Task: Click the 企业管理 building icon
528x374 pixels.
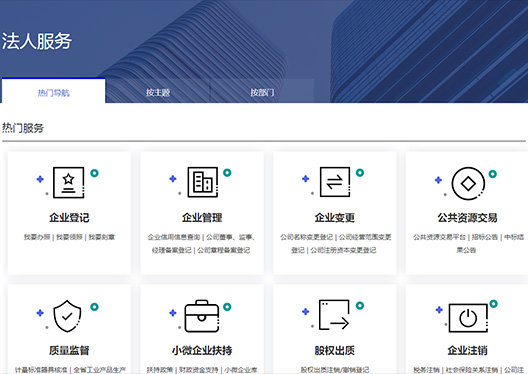Action: [202, 182]
